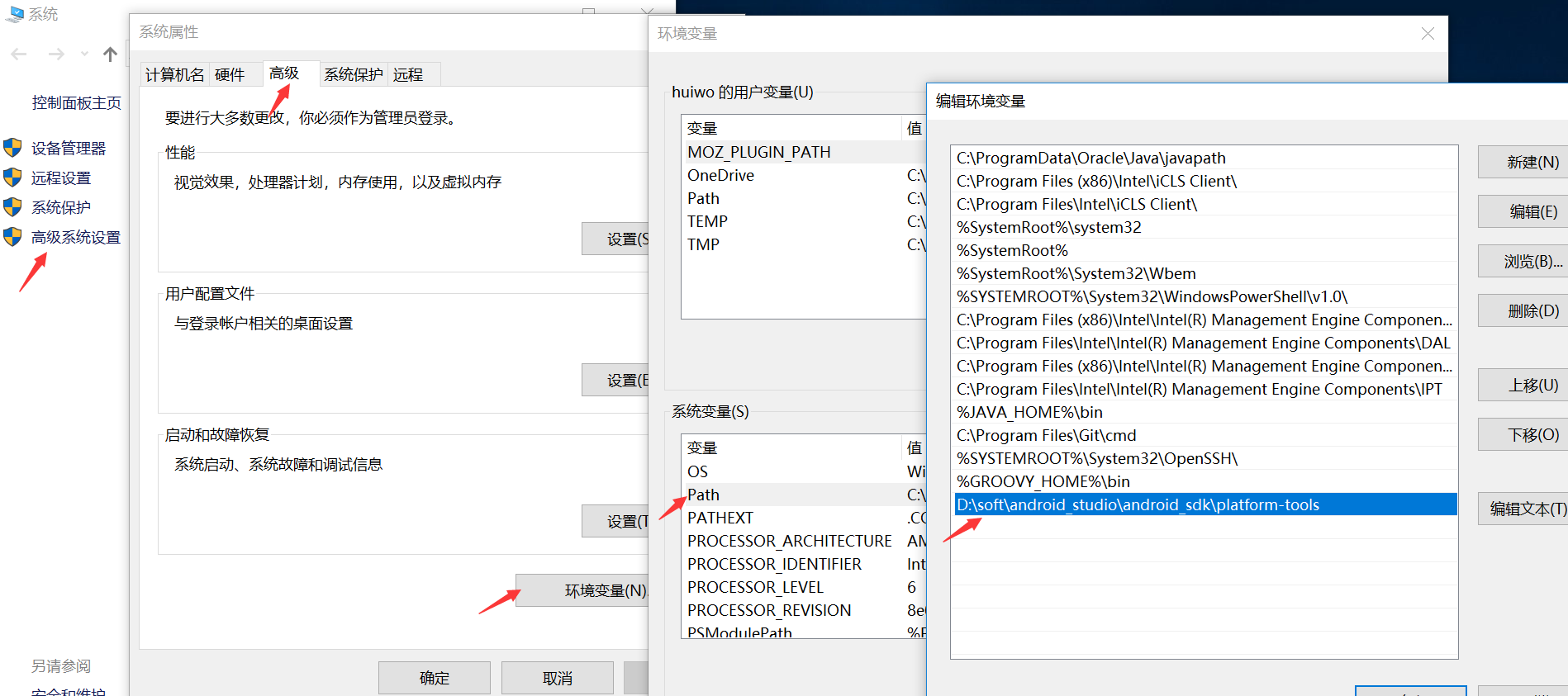Switch to 计算机名 tab

pyautogui.click(x=174, y=74)
